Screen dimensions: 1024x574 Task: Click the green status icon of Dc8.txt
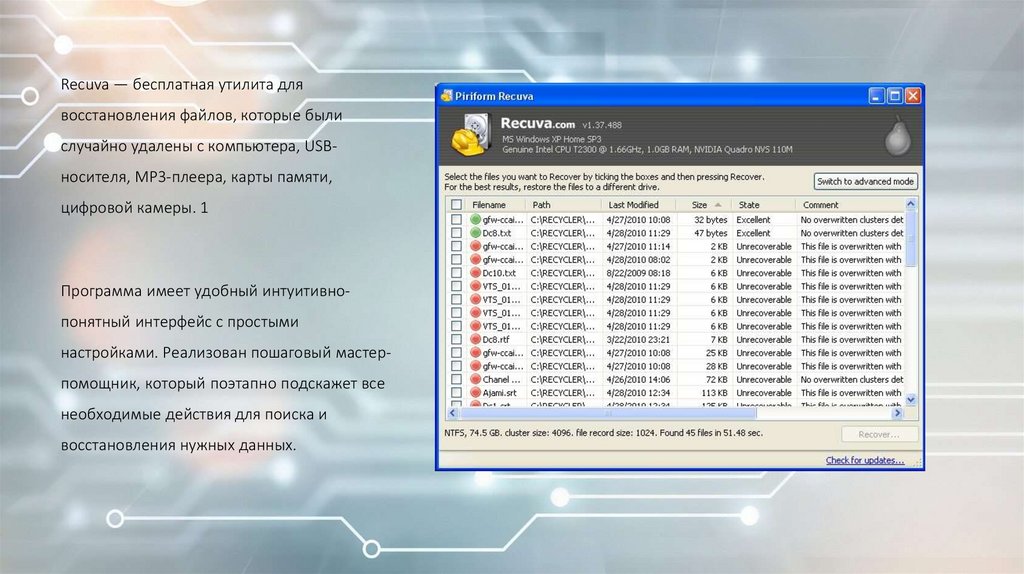[475, 233]
